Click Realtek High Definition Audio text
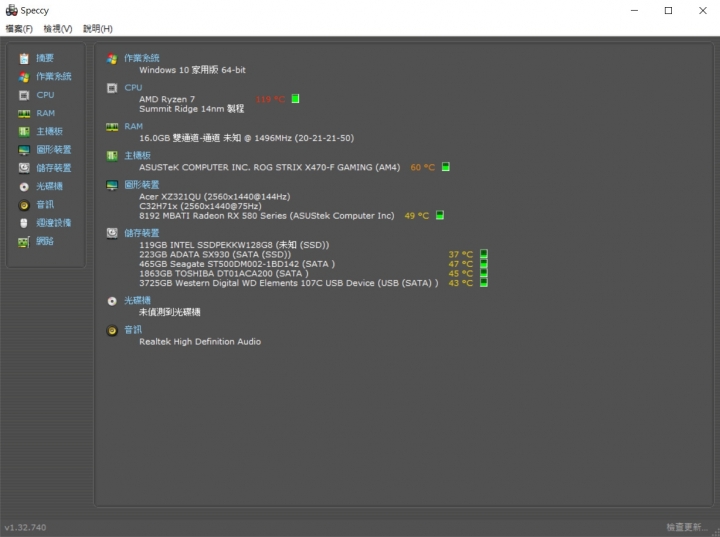 click(x=200, y=341)
